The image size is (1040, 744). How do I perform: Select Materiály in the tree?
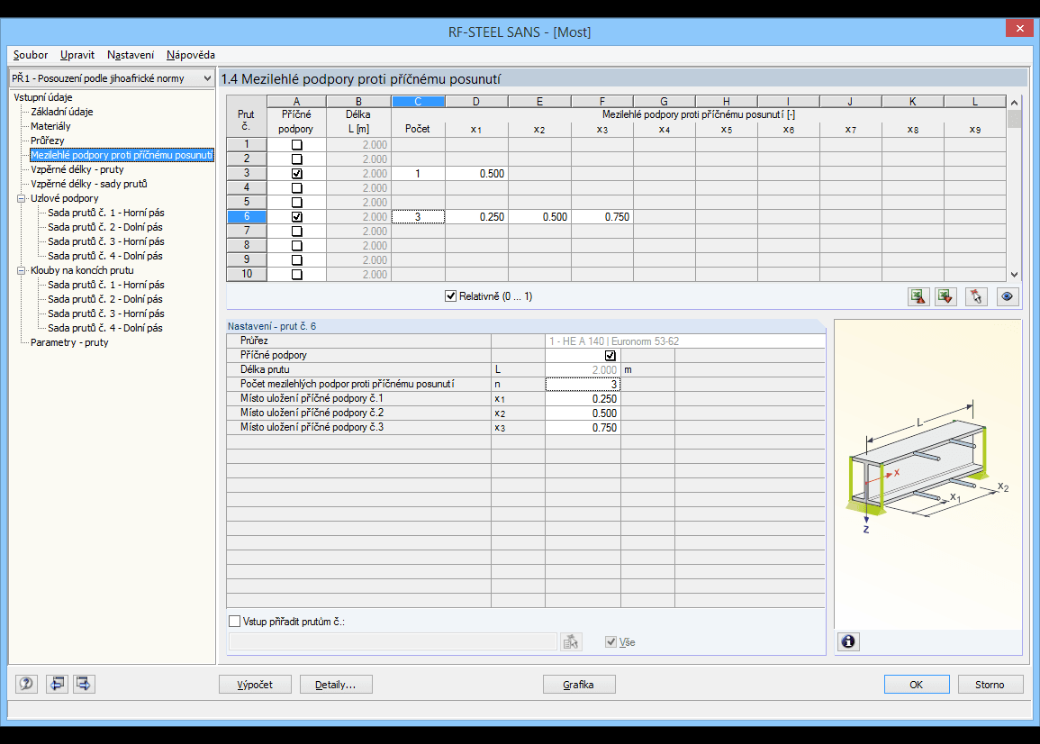[x=50, y=126]
